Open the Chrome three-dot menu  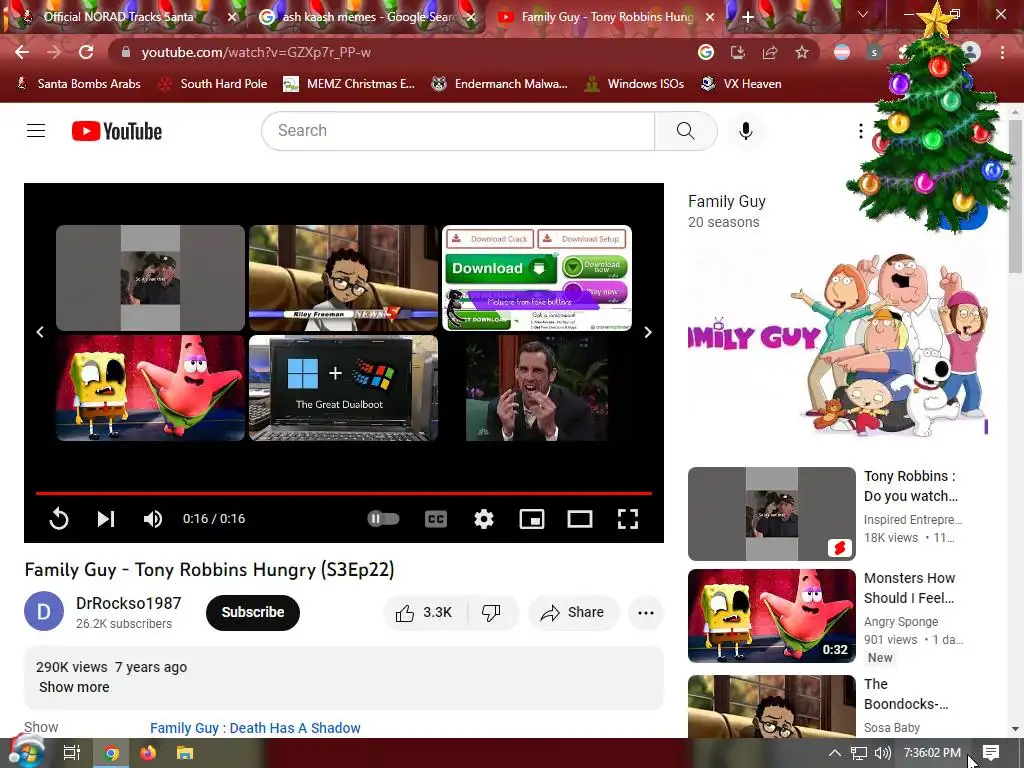point(1002,52)
